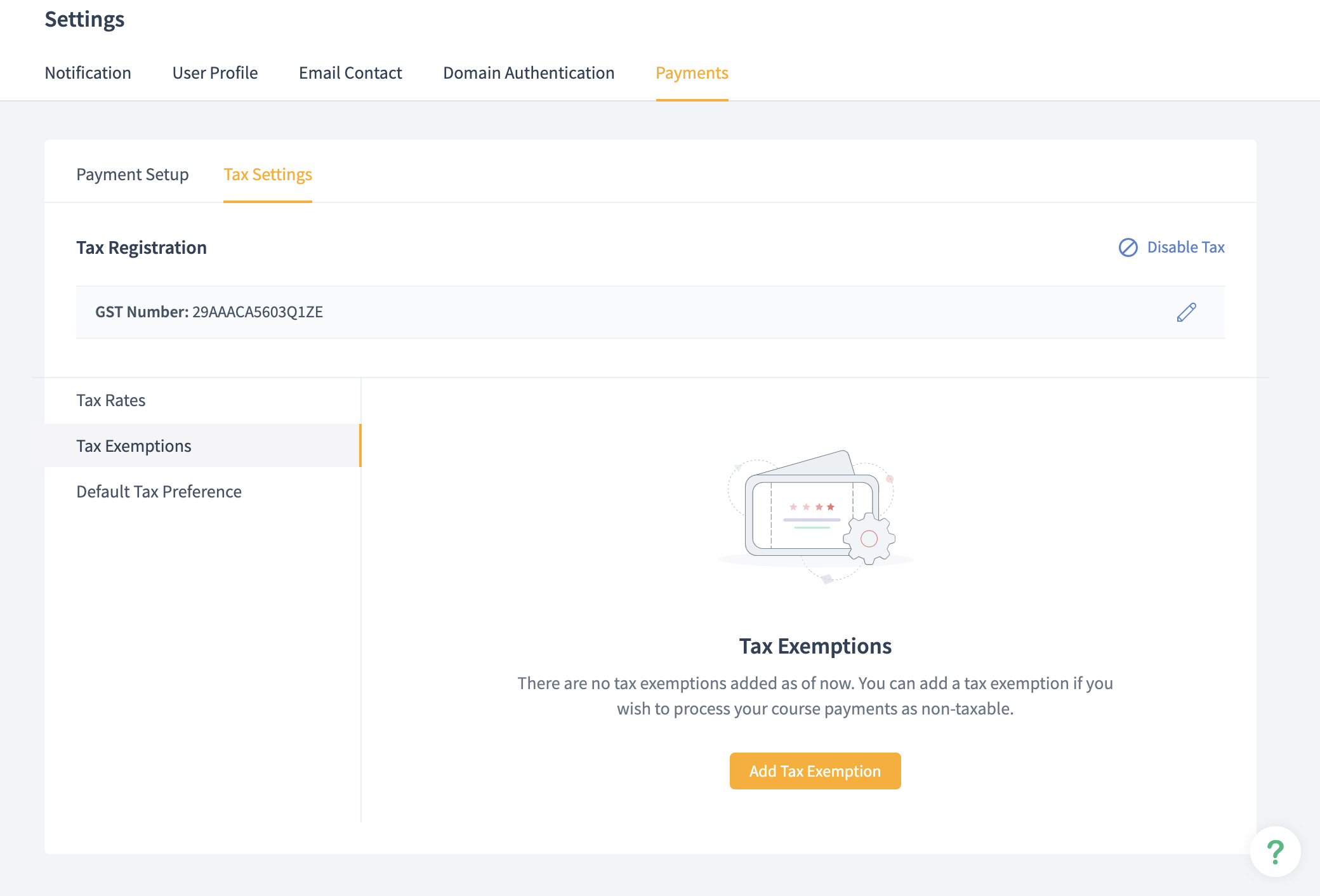Go to the Email Contact tab
Screen dimensions: 1320x896
tap(350, 73)
